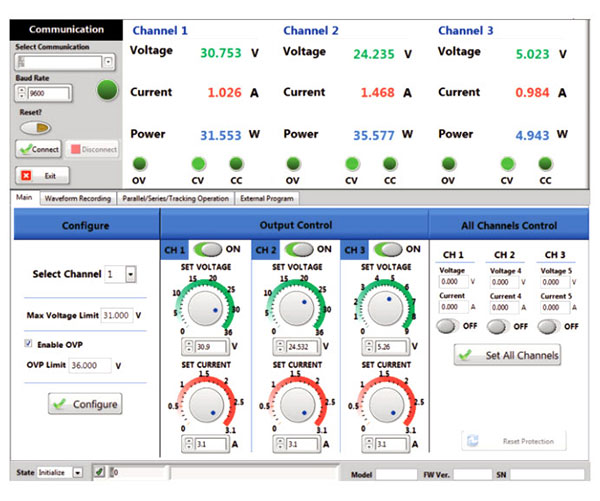Click All Channels Current 5 field
The image size is (600, 501).
[555, 307]
